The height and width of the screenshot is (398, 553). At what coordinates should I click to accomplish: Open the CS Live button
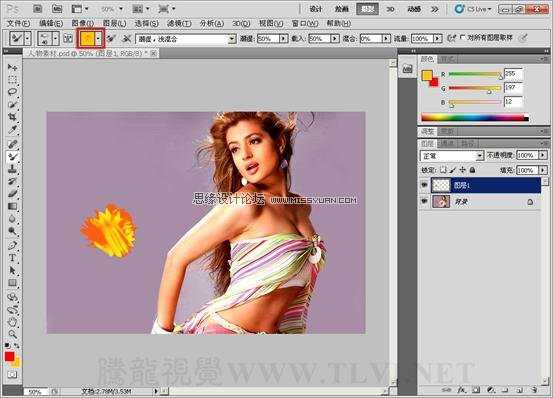pos(473,9)
